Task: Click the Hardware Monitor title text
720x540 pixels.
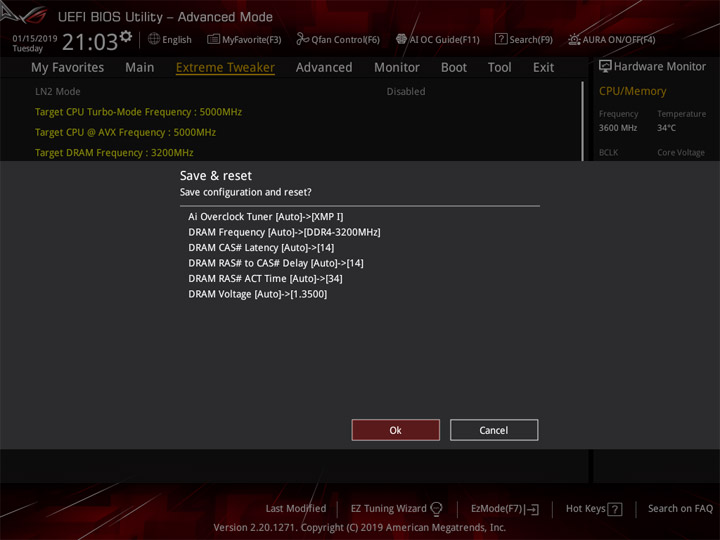Action: click(x=660, y=67)
